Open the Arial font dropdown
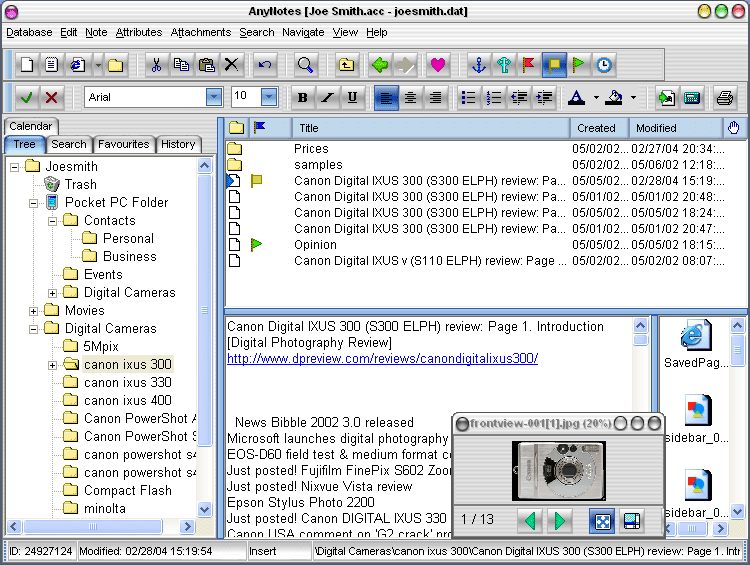Screen dimensions: 750x565 click(x=214, y=97)
